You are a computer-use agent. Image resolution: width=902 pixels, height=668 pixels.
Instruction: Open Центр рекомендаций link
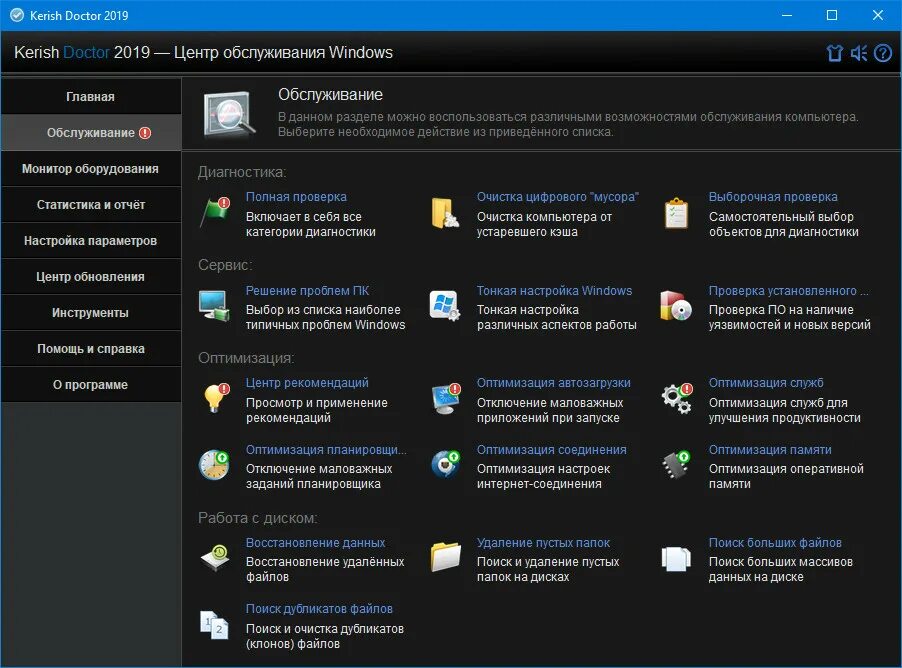tap(307, 383)
